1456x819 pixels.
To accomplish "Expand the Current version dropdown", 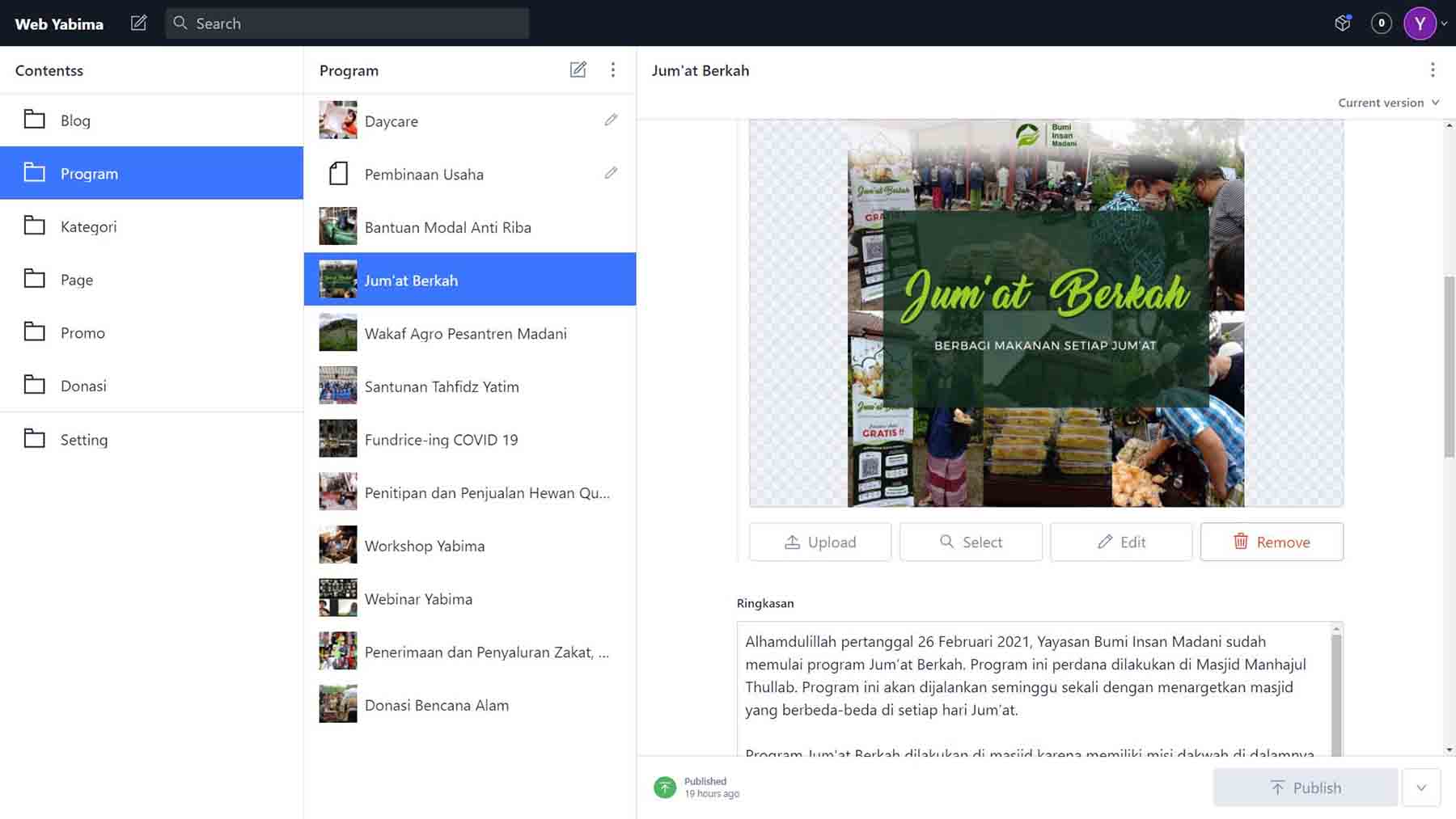I will pyautogui.click(x=1388, y=103).
